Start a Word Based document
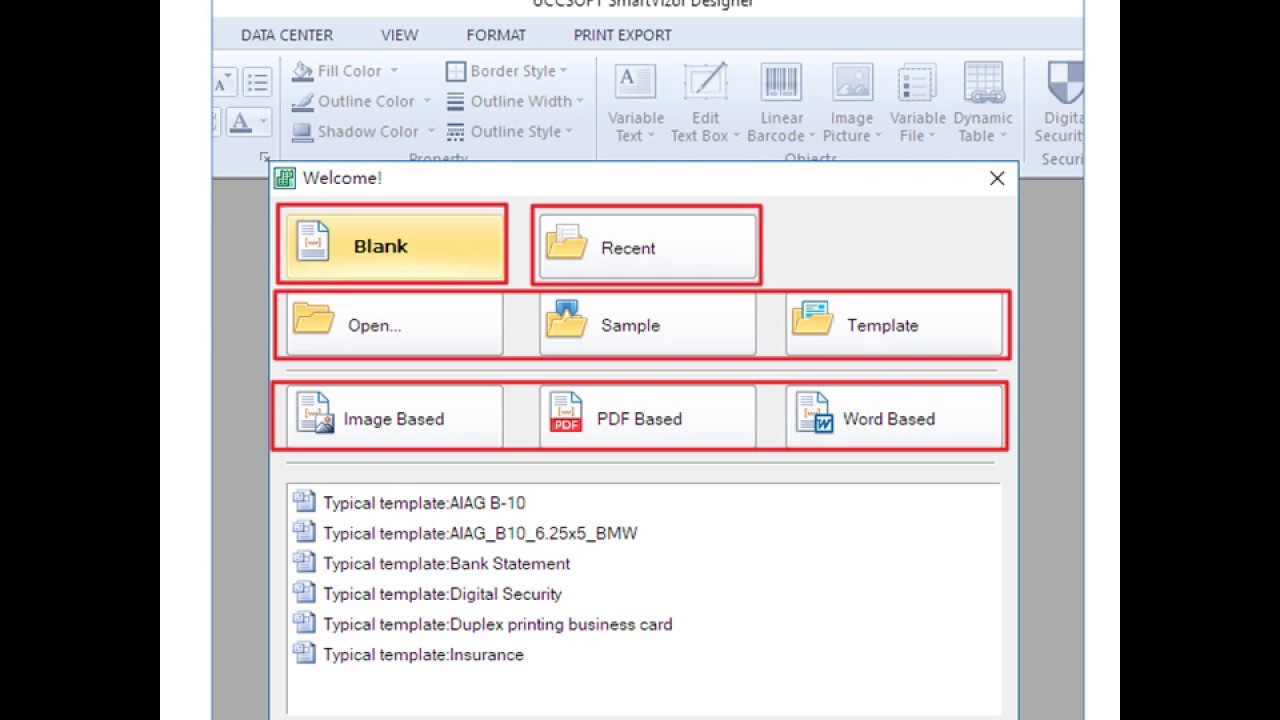 pyautogui.click(x=894, y=418)
